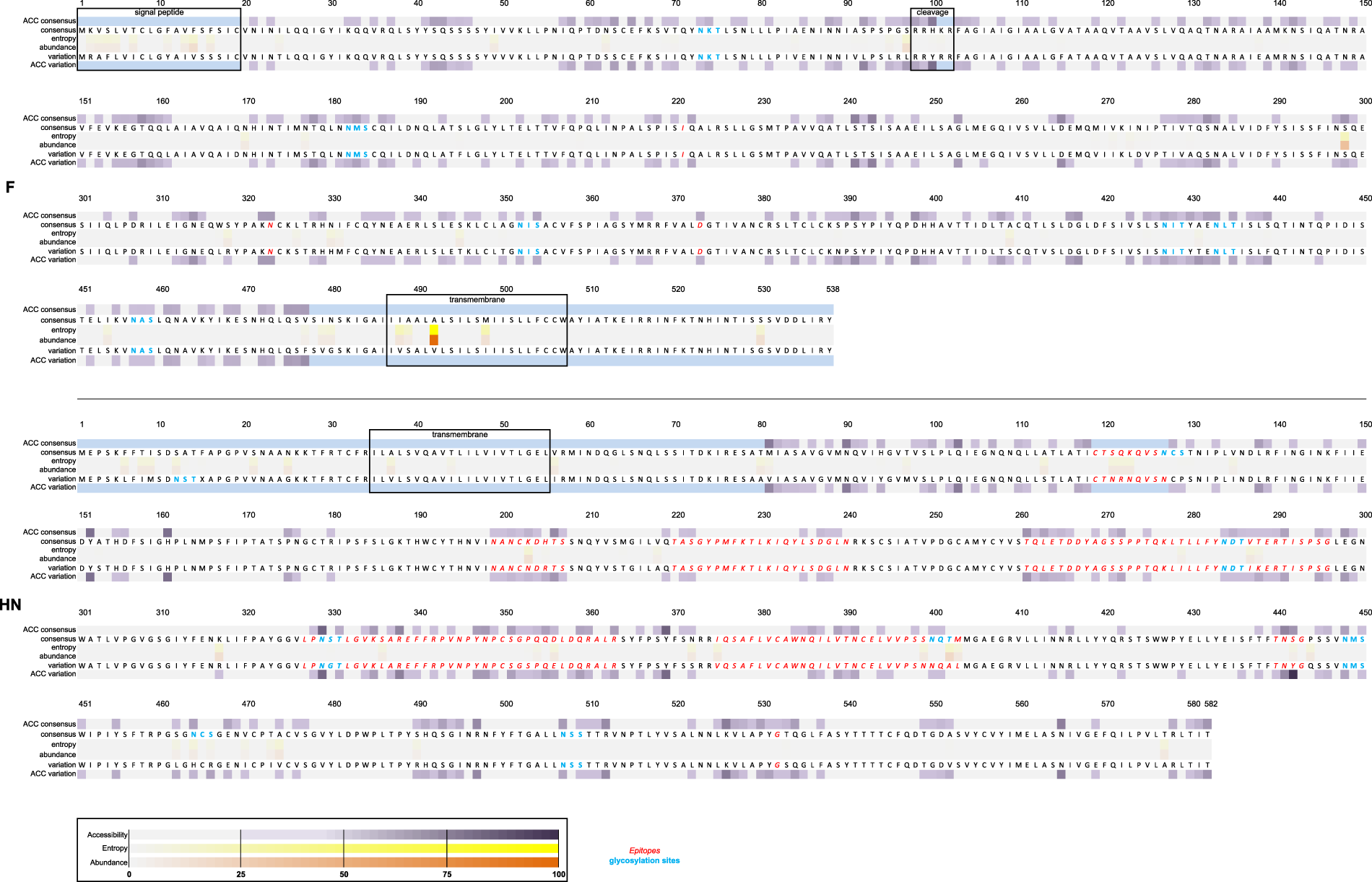The width and height of the screenshot is (1372, 882).
Task: Click position number 300 in the HN sequence
Action: click(x=1364, y=515)
